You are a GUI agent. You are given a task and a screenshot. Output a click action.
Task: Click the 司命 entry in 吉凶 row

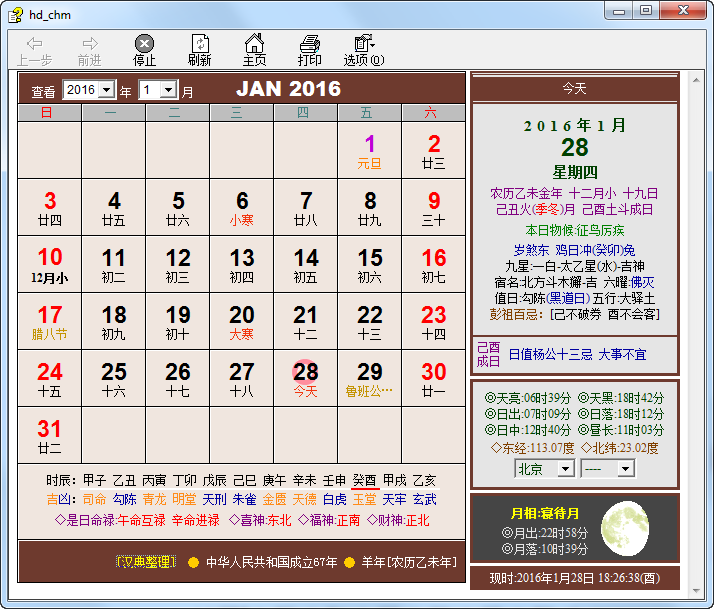[x=94, y=499]
